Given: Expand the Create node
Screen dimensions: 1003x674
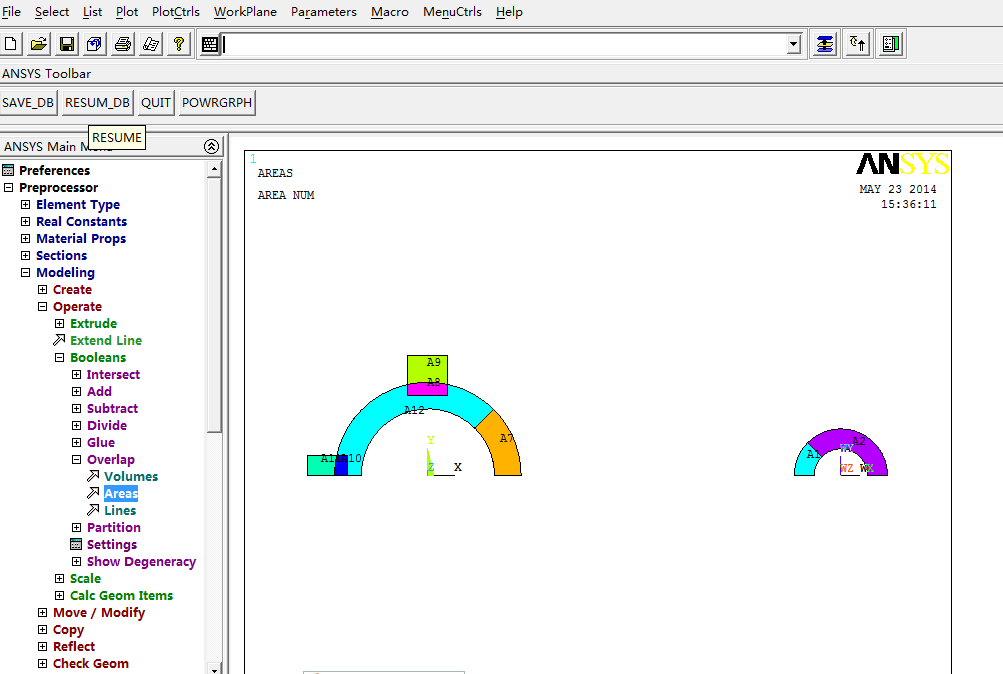Looking at the screenshot, I should 42,290.
